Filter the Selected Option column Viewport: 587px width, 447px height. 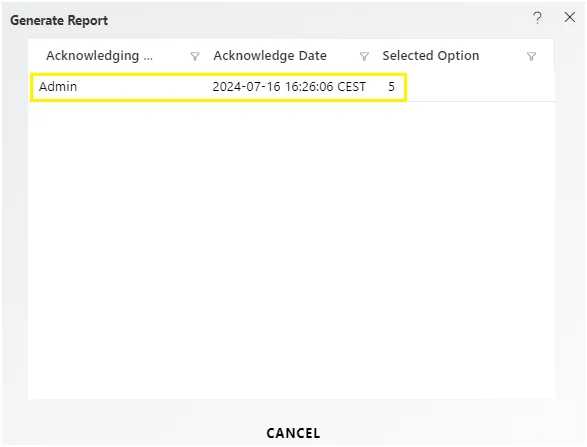pos(531,57)
